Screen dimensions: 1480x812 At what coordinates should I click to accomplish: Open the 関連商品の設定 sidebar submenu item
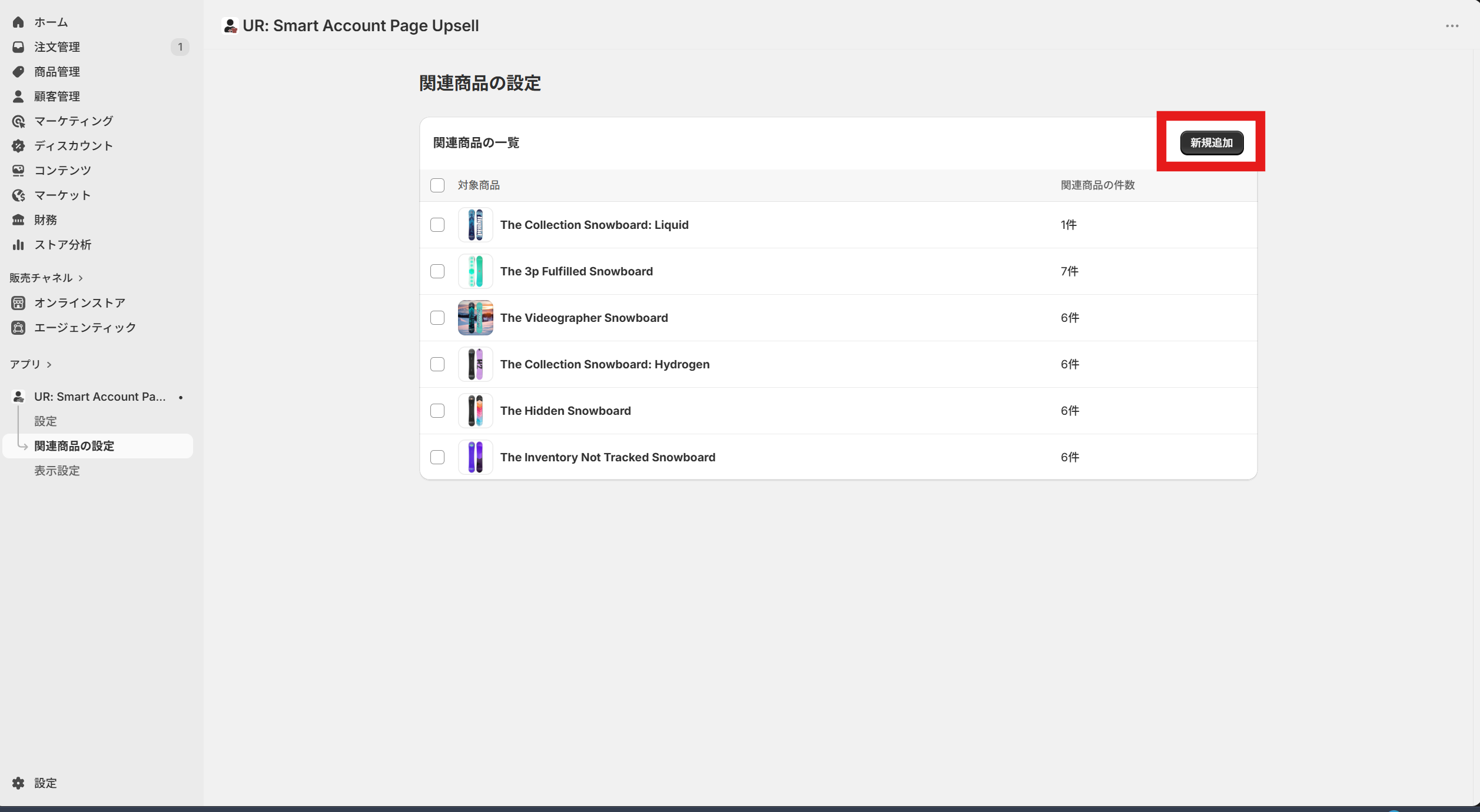[98, 446]
